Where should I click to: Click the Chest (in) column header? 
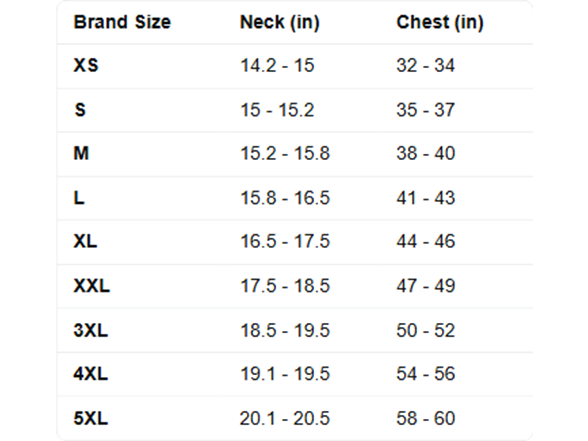point(440,22)
